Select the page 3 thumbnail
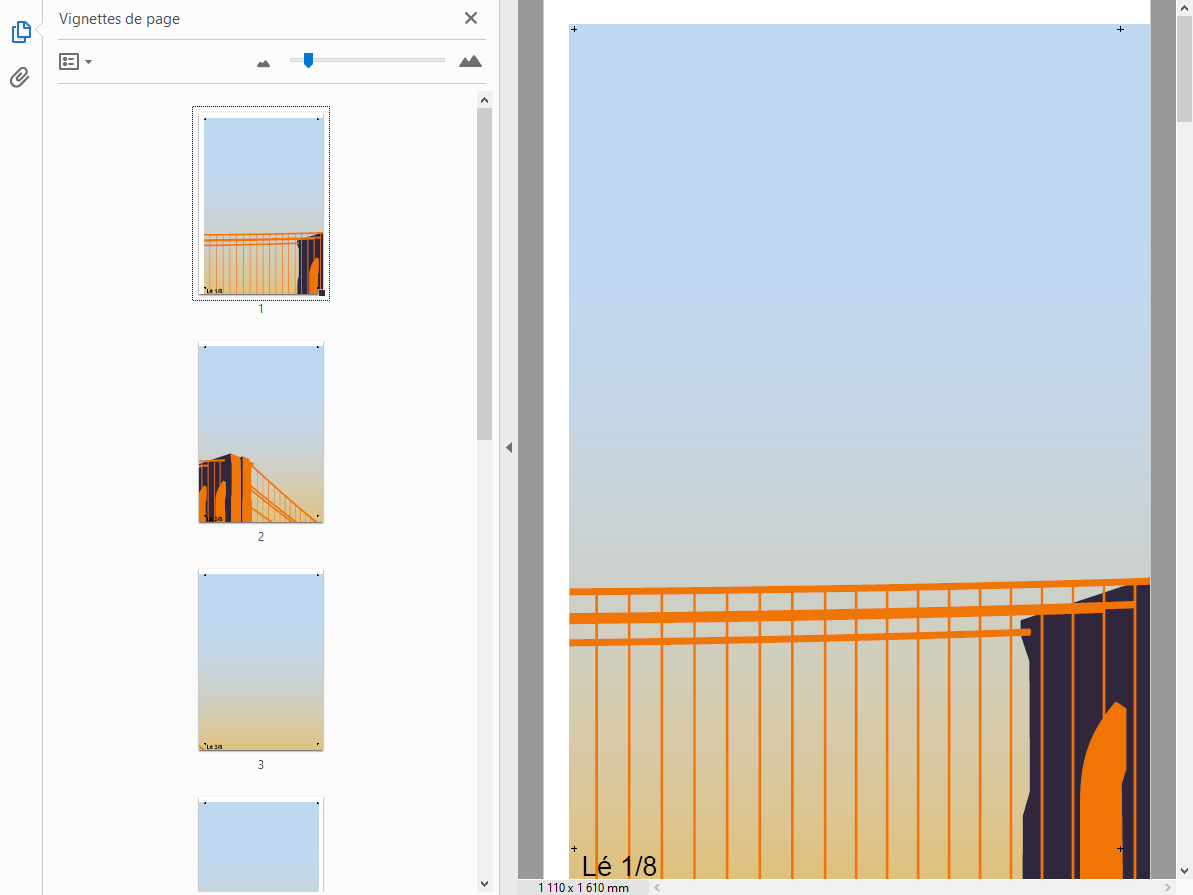The height and width of the screenshot is (895, 1193). click(261, 660)
